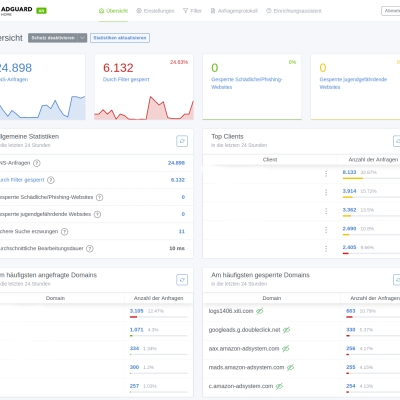Click the Client column header
This screenshot has width=400, height=400.
click(270, 160)
